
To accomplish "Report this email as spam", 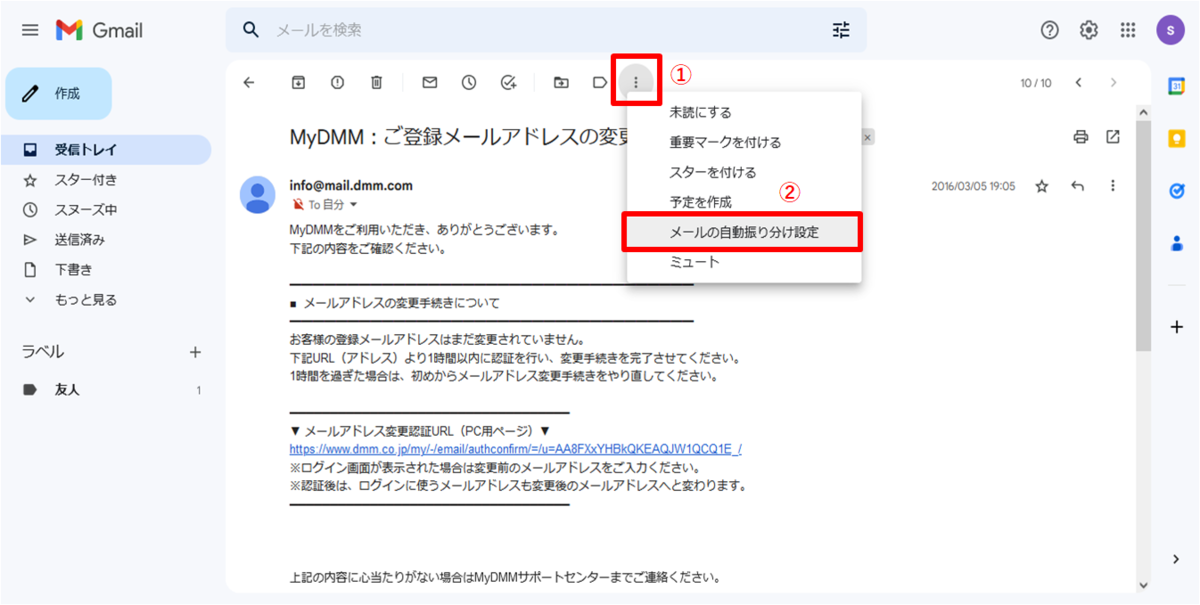I will (x=337, y=83).
